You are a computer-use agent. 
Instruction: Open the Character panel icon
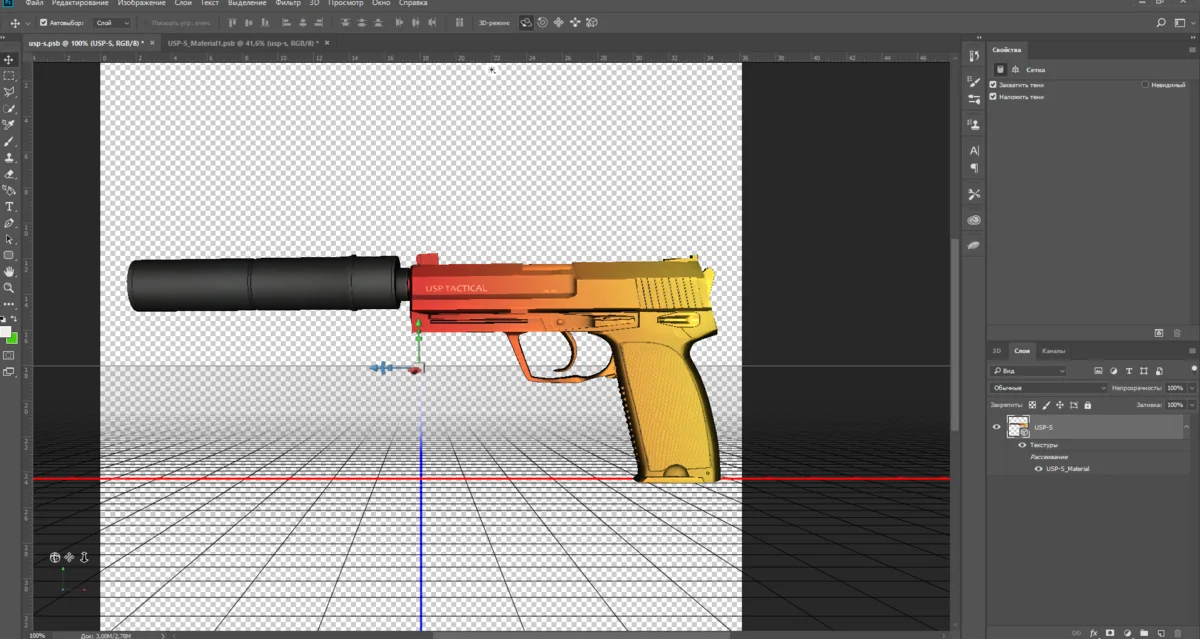975,150
